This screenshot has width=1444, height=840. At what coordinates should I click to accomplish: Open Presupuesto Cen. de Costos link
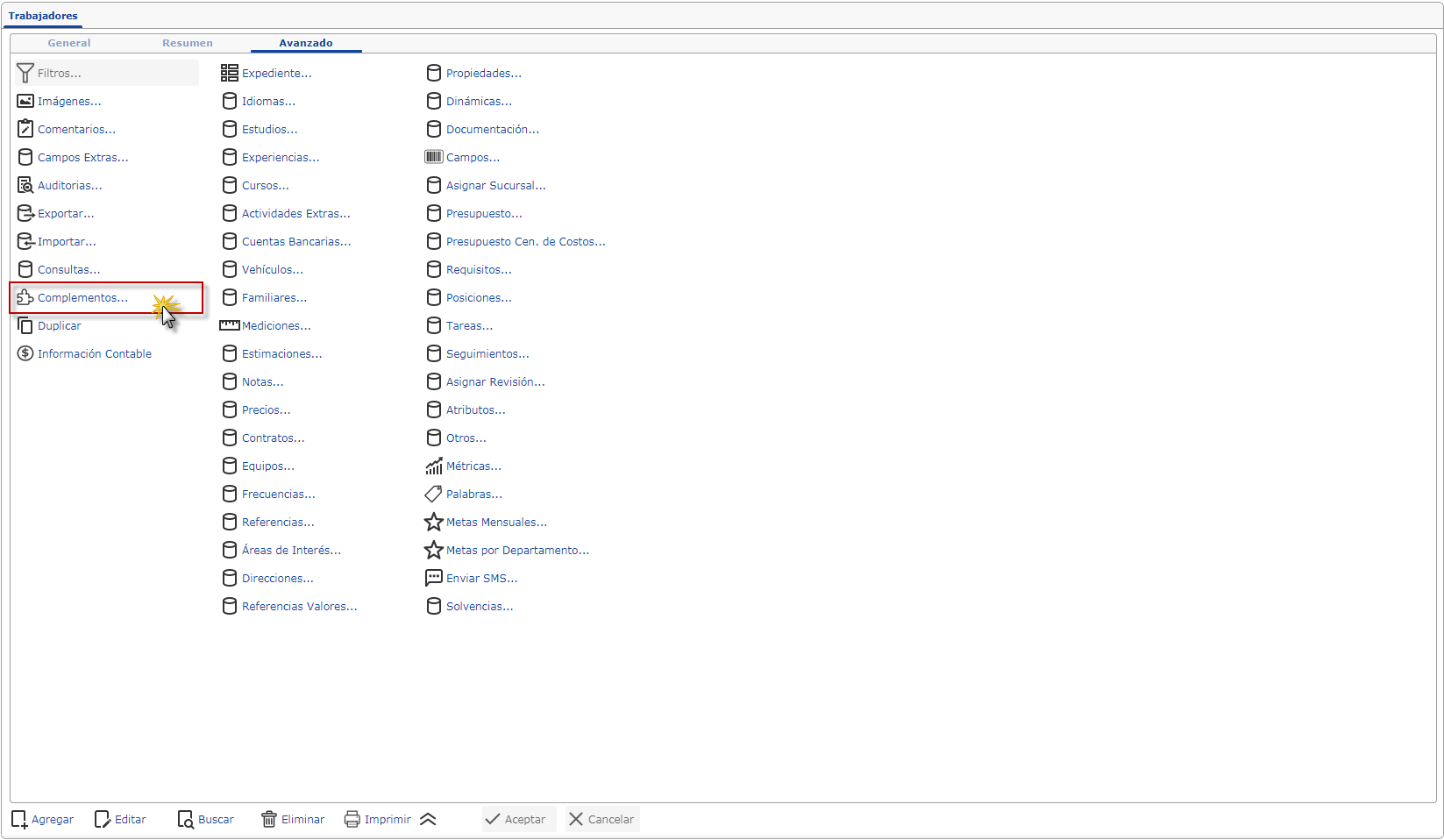click(525, 242)
